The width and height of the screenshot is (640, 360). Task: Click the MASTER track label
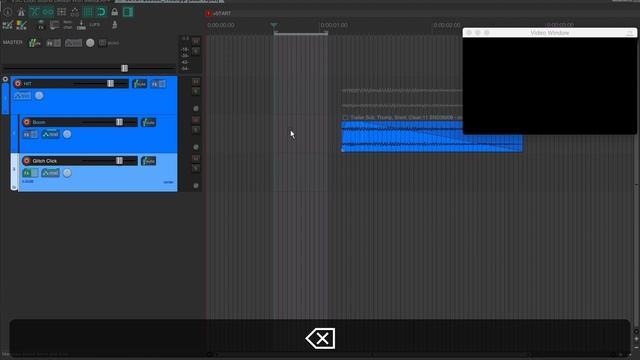coord(13,42)
